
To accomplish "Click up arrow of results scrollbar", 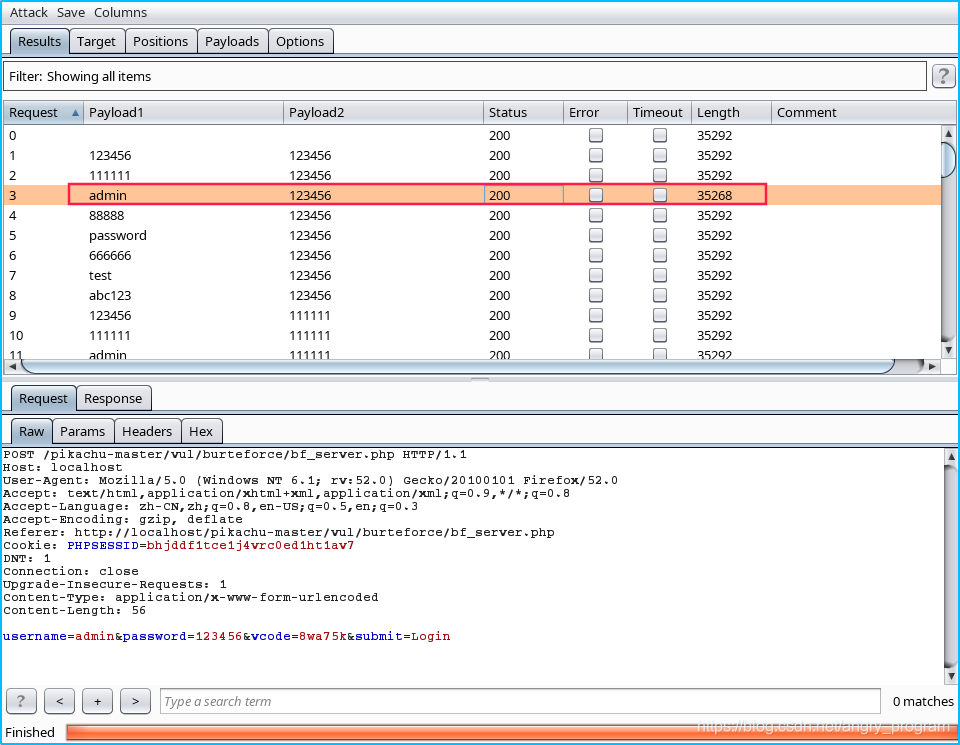I will [948, 133].
